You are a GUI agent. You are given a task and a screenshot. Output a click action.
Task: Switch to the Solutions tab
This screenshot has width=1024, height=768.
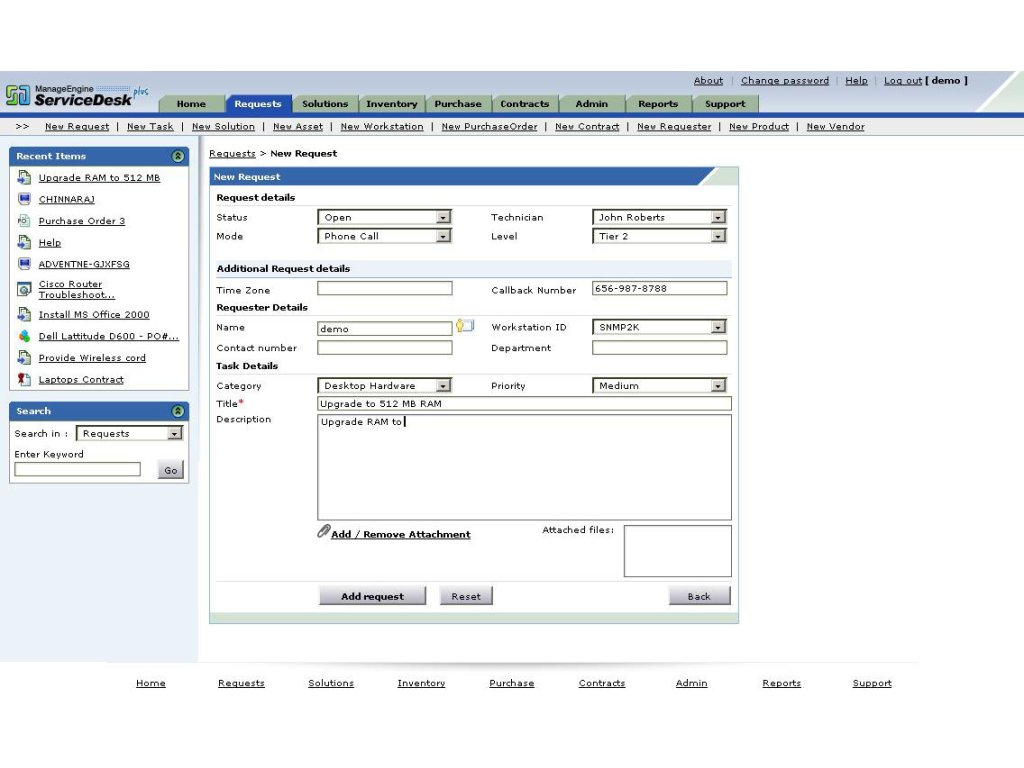coord(324,103)
